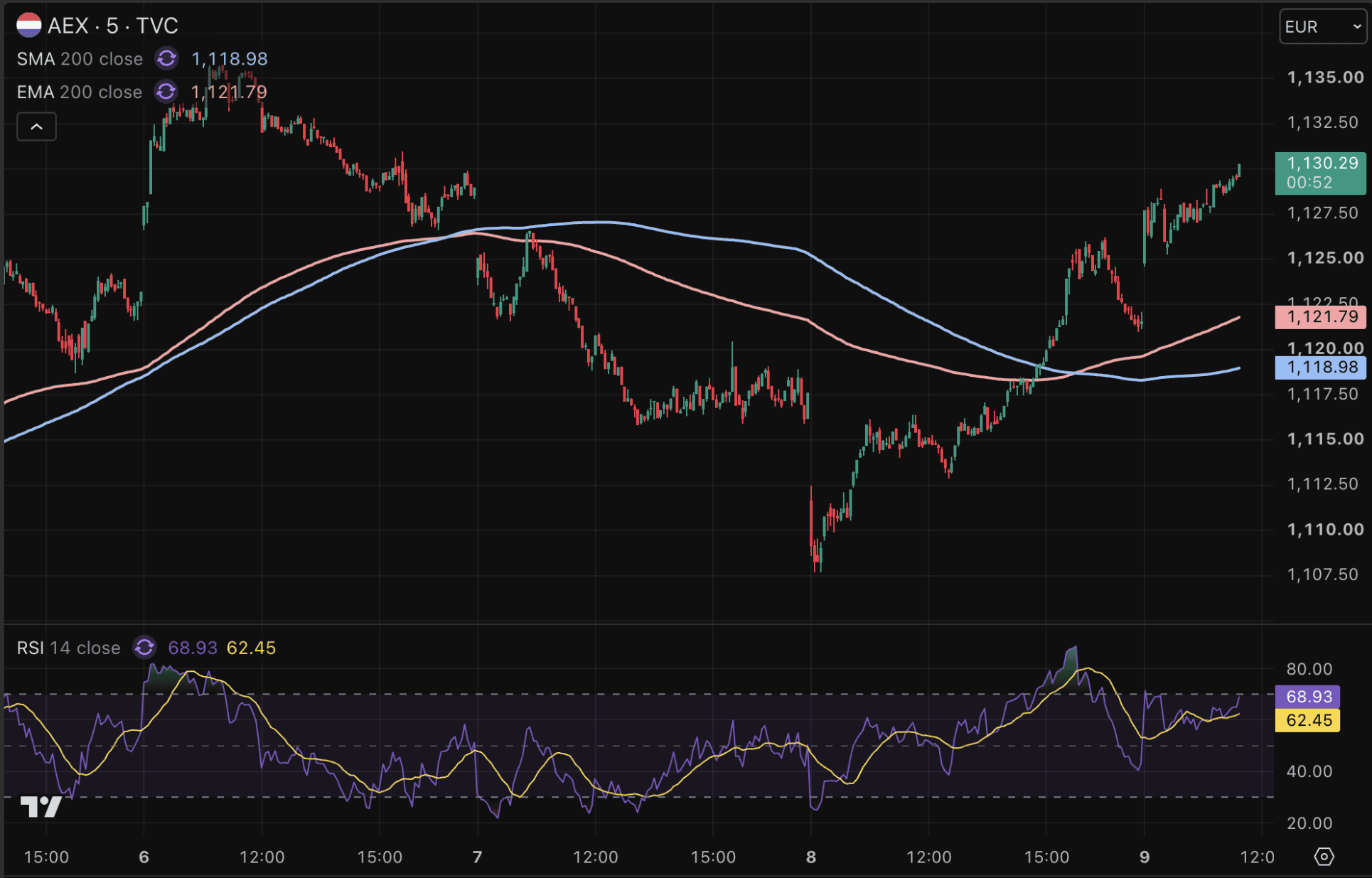Screen dimensions: 1372x878
Task: Click the date marker 7 on the time axis
Action: coord(478,857)
